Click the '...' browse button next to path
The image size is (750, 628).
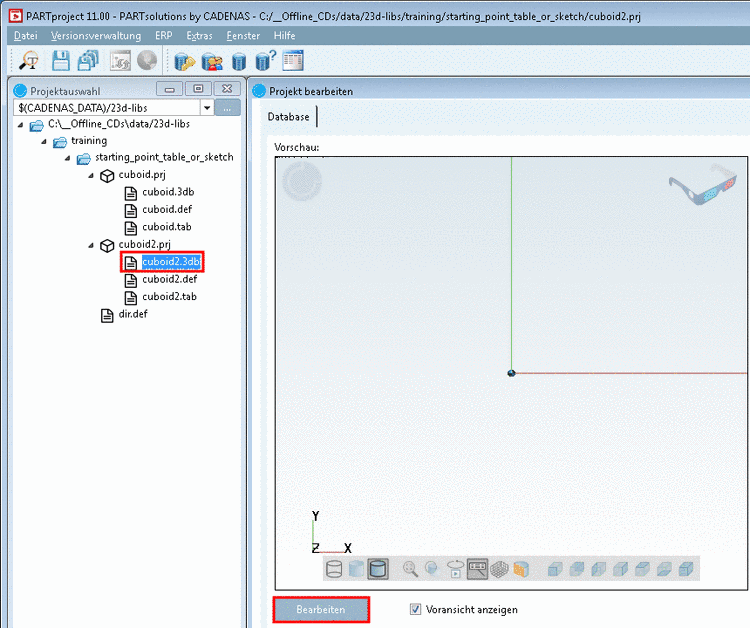coord(227,108)
